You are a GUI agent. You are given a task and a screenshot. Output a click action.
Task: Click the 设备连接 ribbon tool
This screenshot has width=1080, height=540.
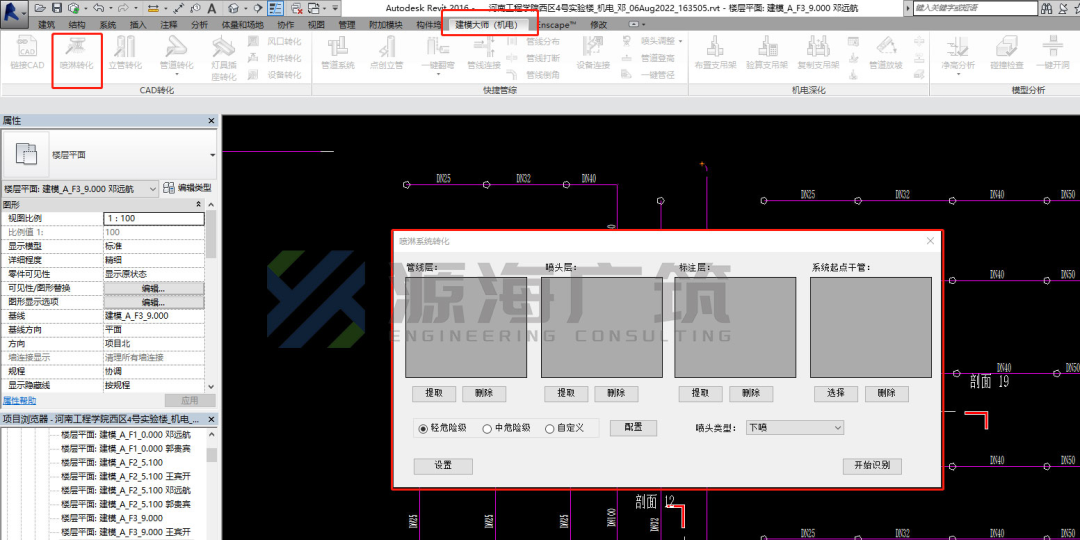[x=593, y=53]
